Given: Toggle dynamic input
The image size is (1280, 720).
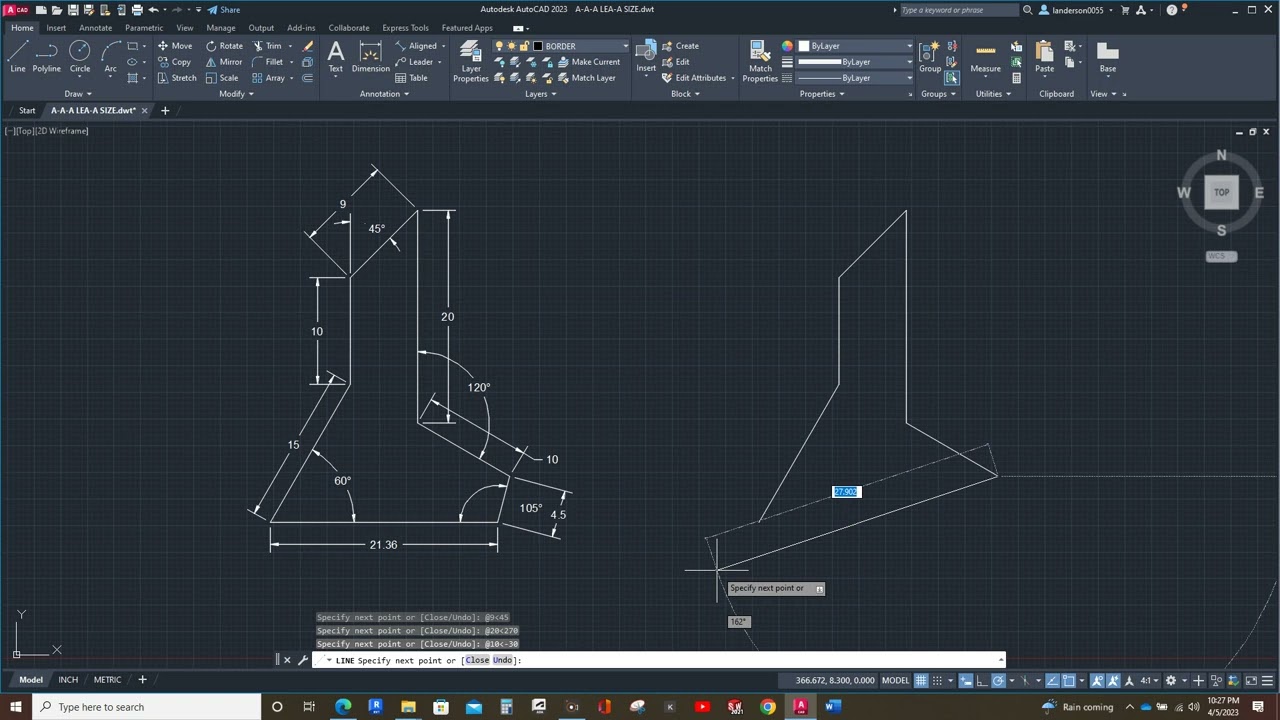Looking at the screenshot, I should click(x=966, y=681).
